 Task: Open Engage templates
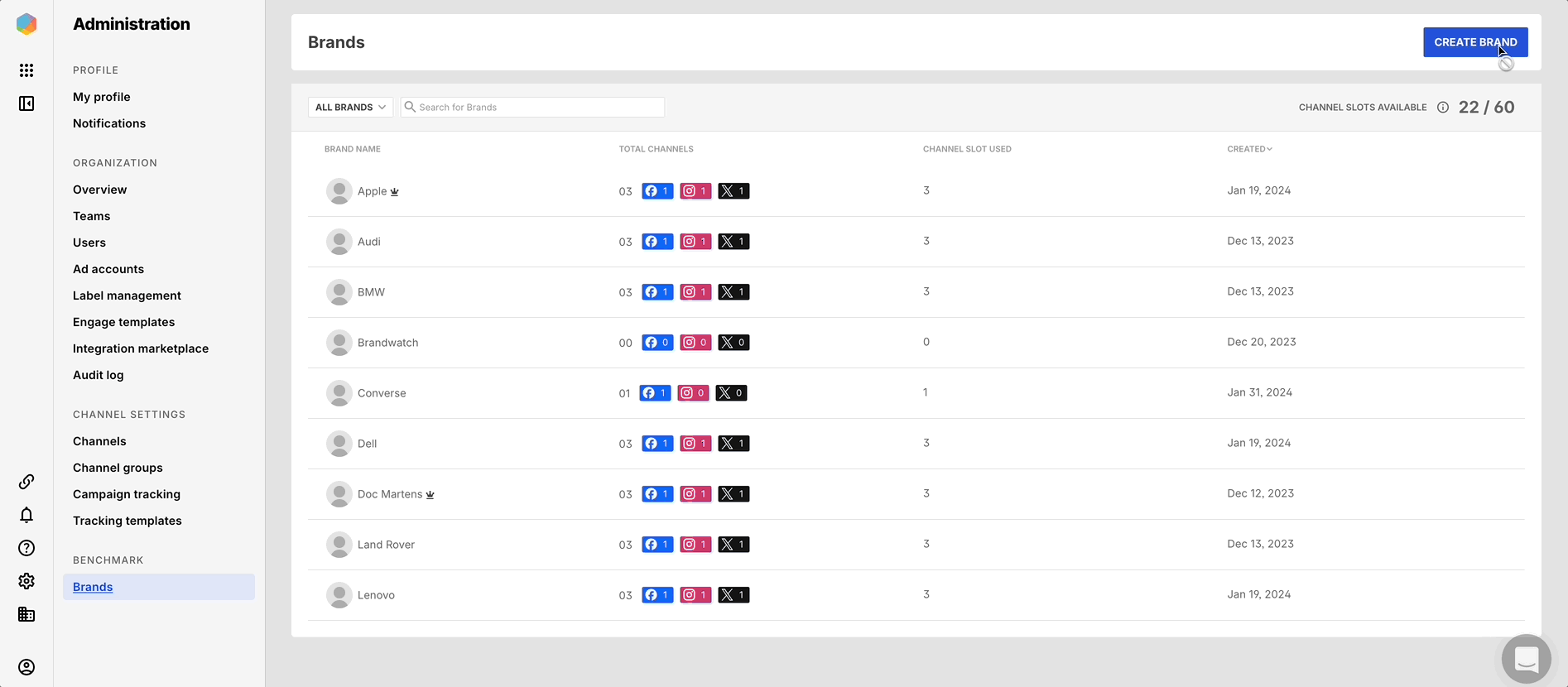pyautogui.click(x=124, y=322)
